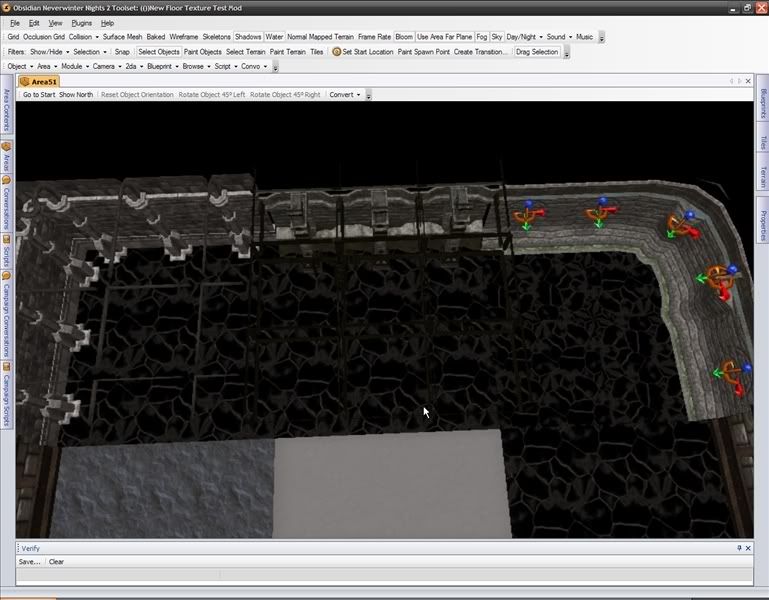Image resolution: width=769 pixels, height=600 pixels.
Task: Toggle Bloom rendering
Action: 403,37
